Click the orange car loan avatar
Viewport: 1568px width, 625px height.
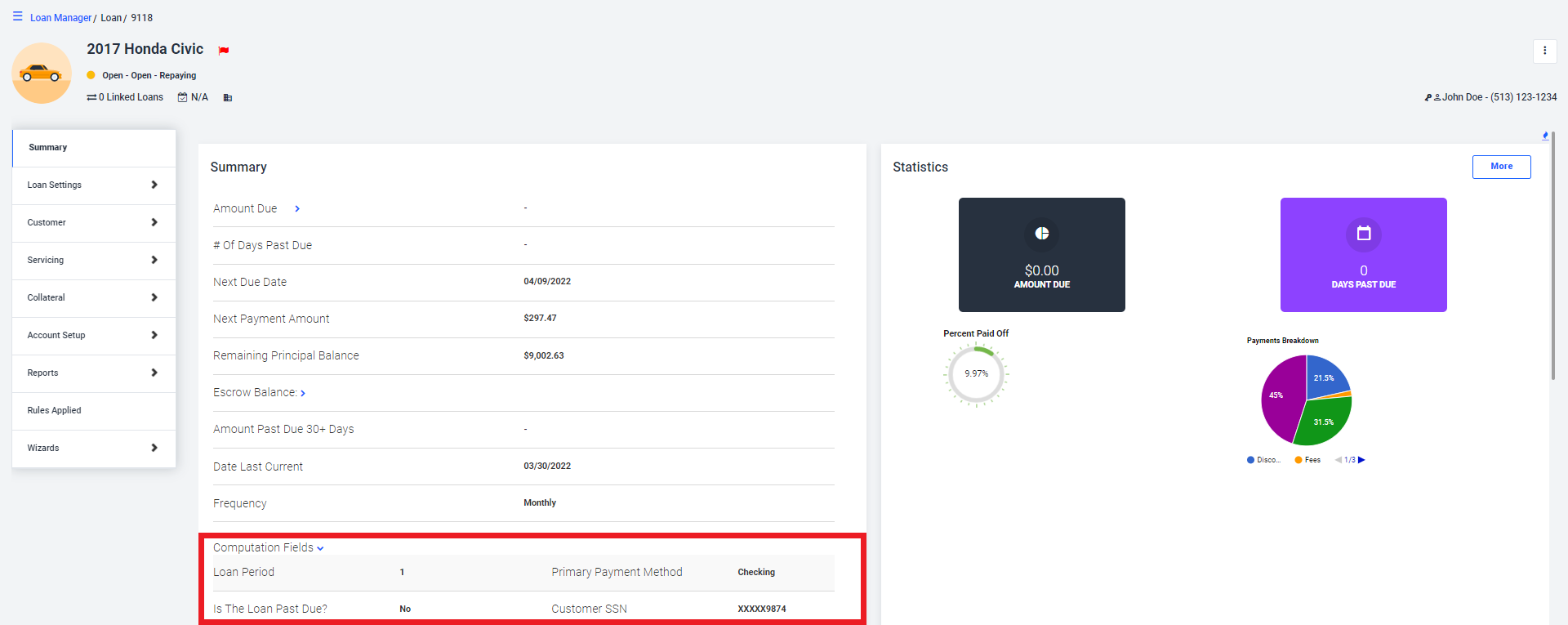click(42, 74)
